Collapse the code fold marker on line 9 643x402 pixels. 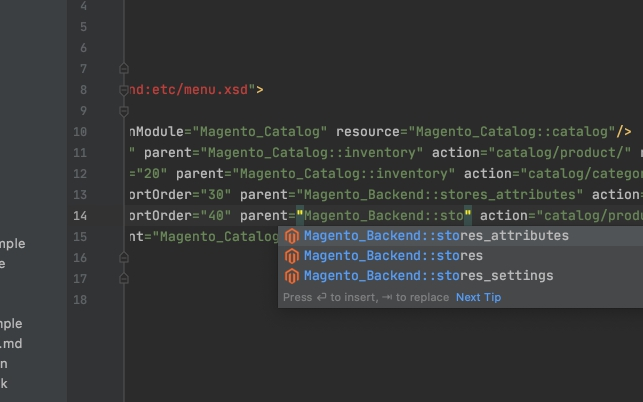[124, 111]
